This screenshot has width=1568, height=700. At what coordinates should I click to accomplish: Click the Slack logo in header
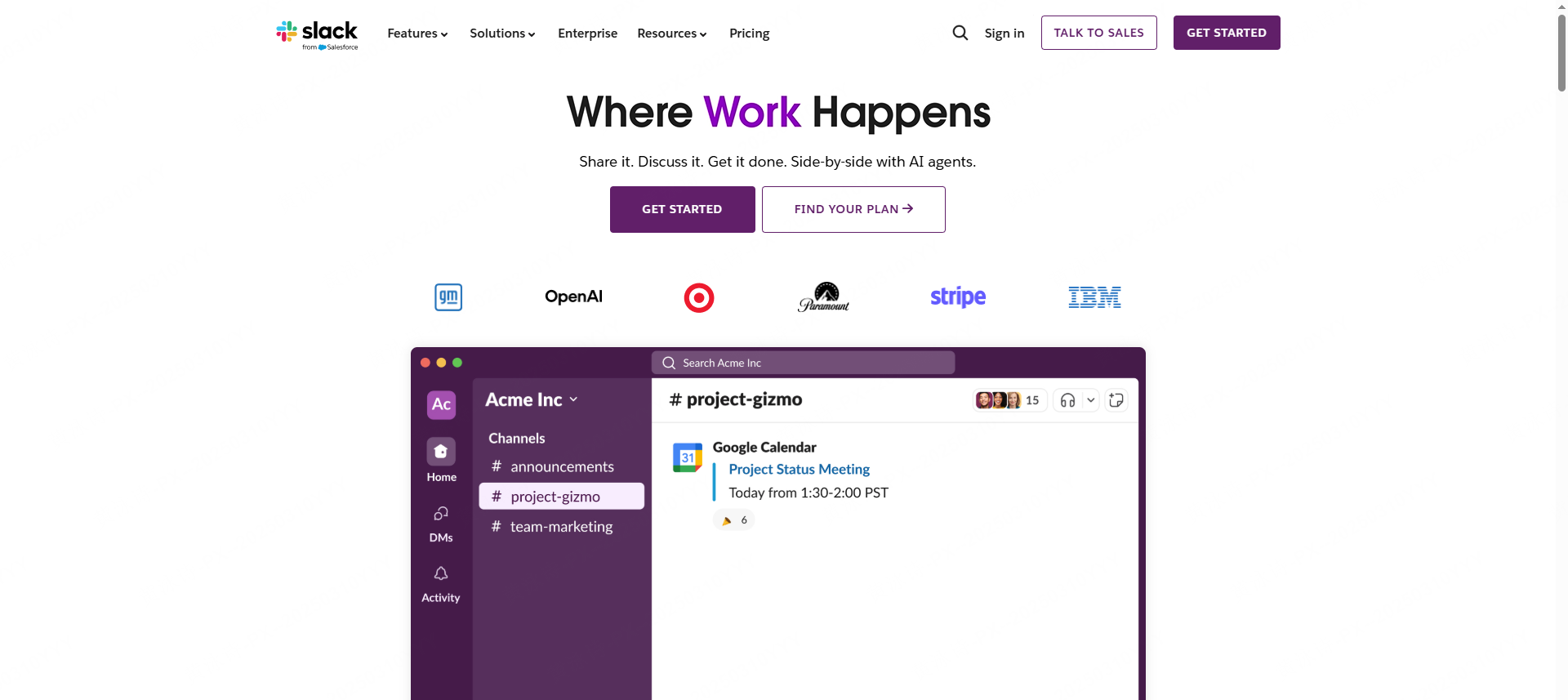click(317, 33)
